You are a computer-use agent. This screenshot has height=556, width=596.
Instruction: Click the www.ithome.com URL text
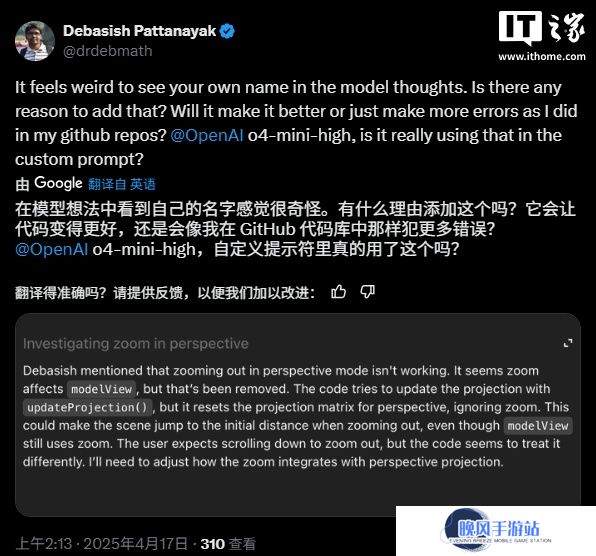point(542,57)
